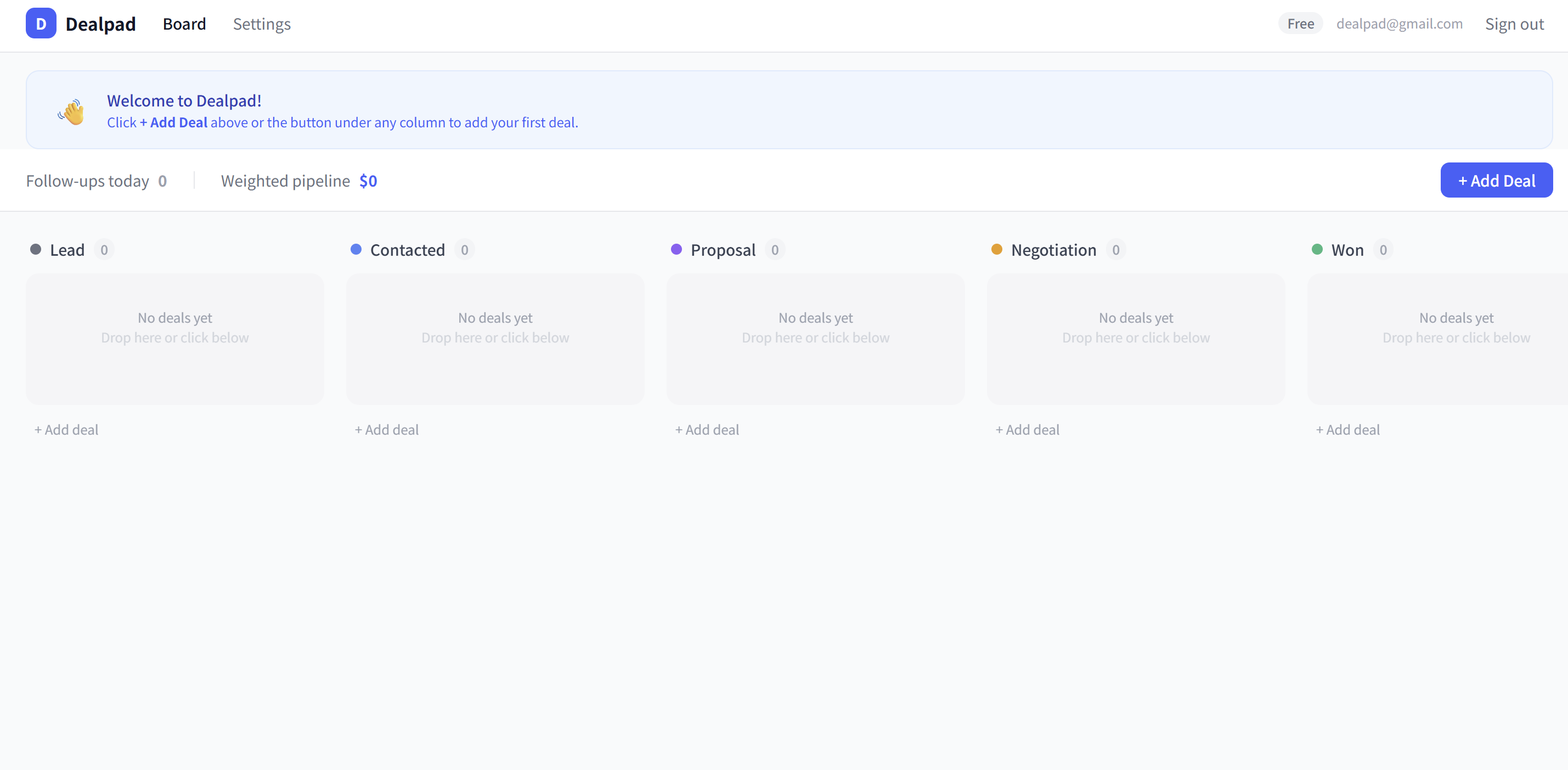The height and width of the screenshot is (770, 1568).
Task: Click the Negotiation count badge
Action: point(1115,250)
